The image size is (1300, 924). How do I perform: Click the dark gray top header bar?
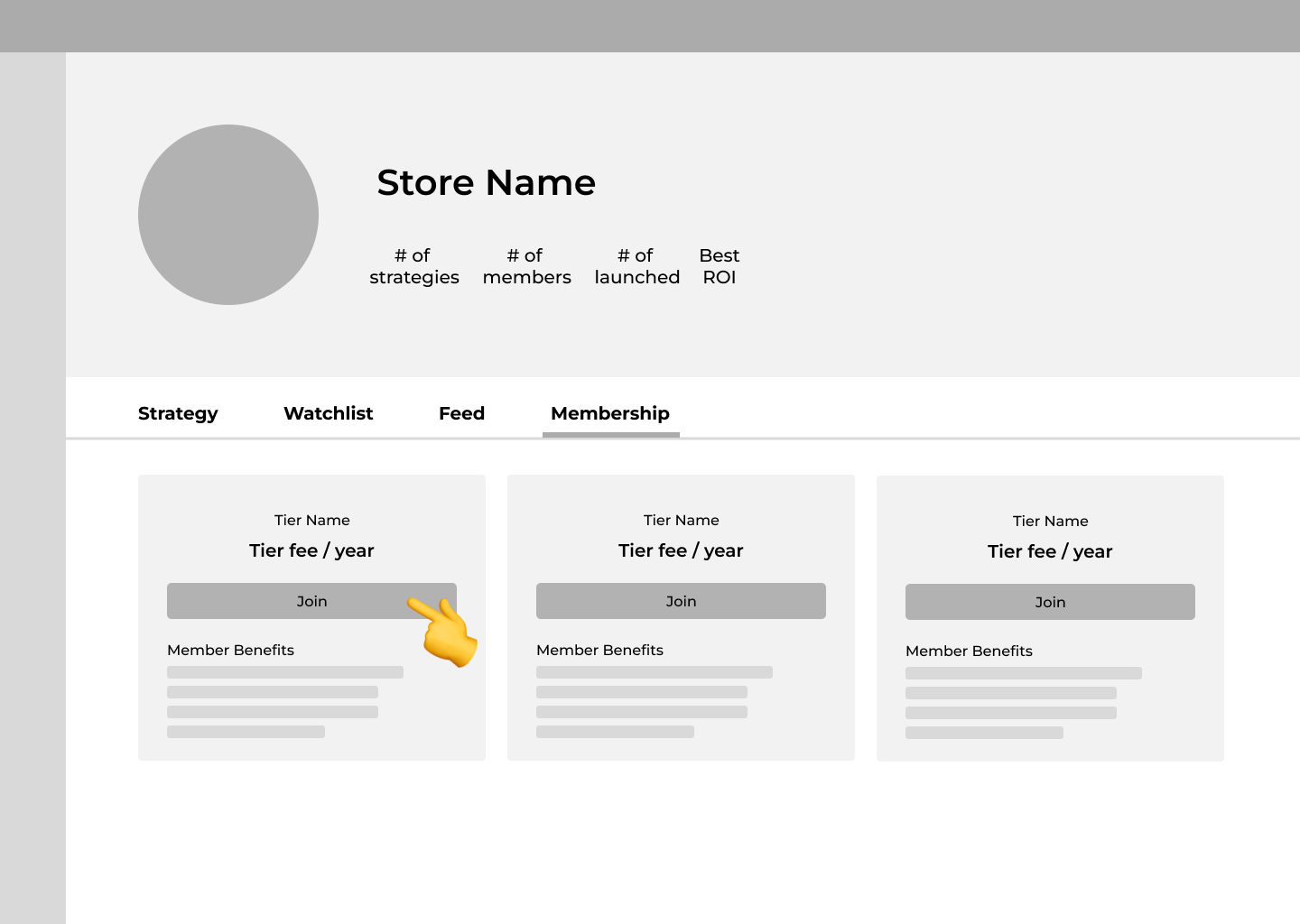click(x=650, y=25)
